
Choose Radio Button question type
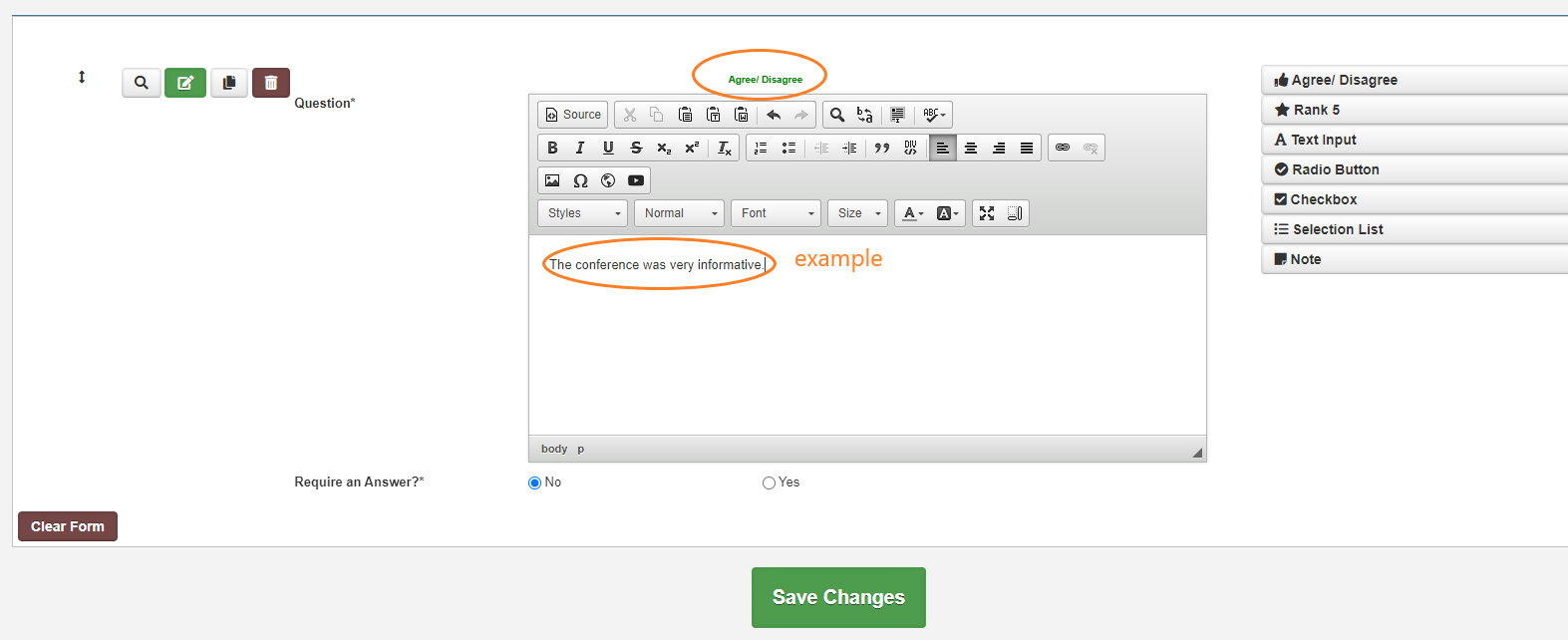pos(1335,169)
